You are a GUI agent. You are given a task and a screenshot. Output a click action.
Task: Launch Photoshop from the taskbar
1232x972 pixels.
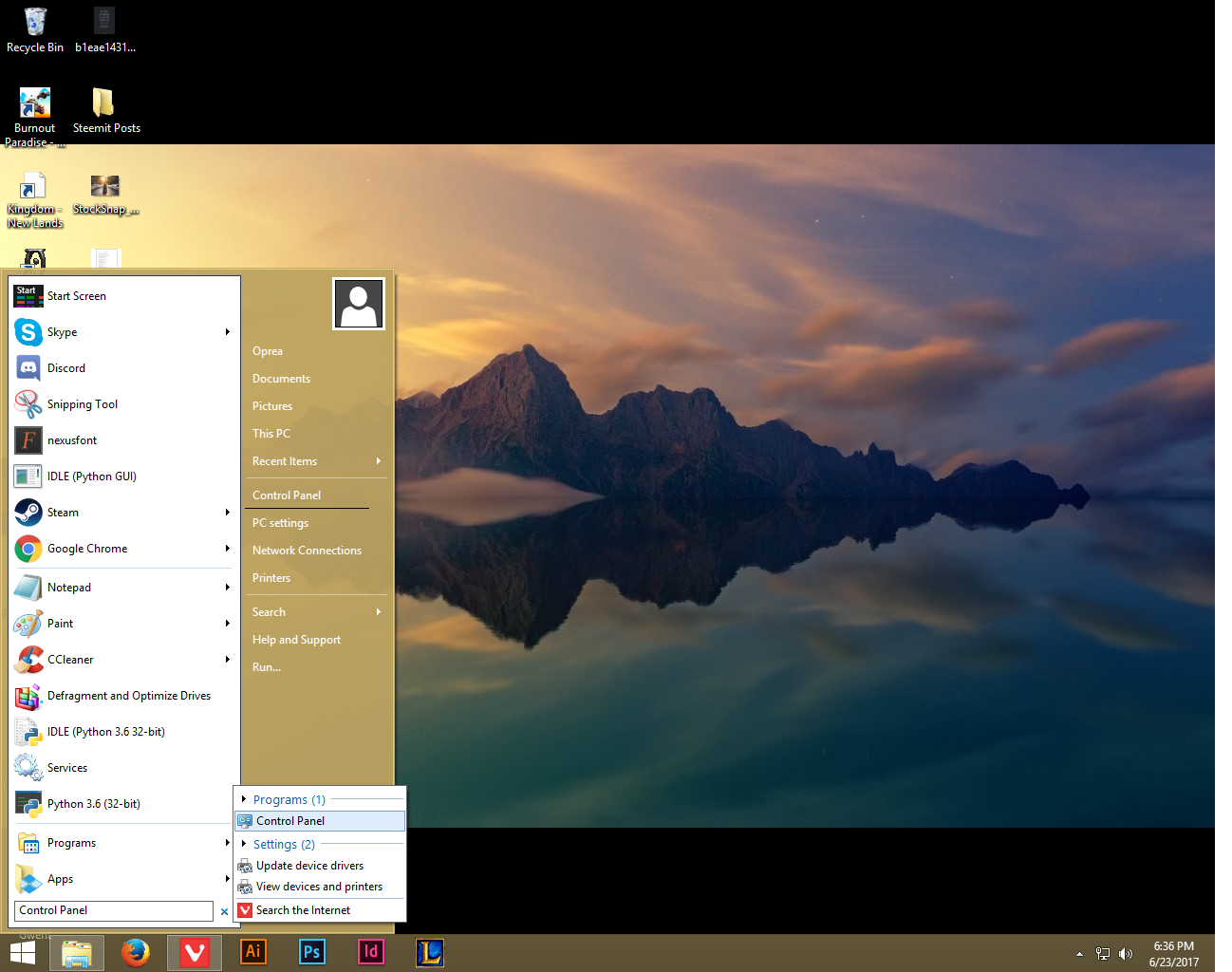click(x=312, y=952)
